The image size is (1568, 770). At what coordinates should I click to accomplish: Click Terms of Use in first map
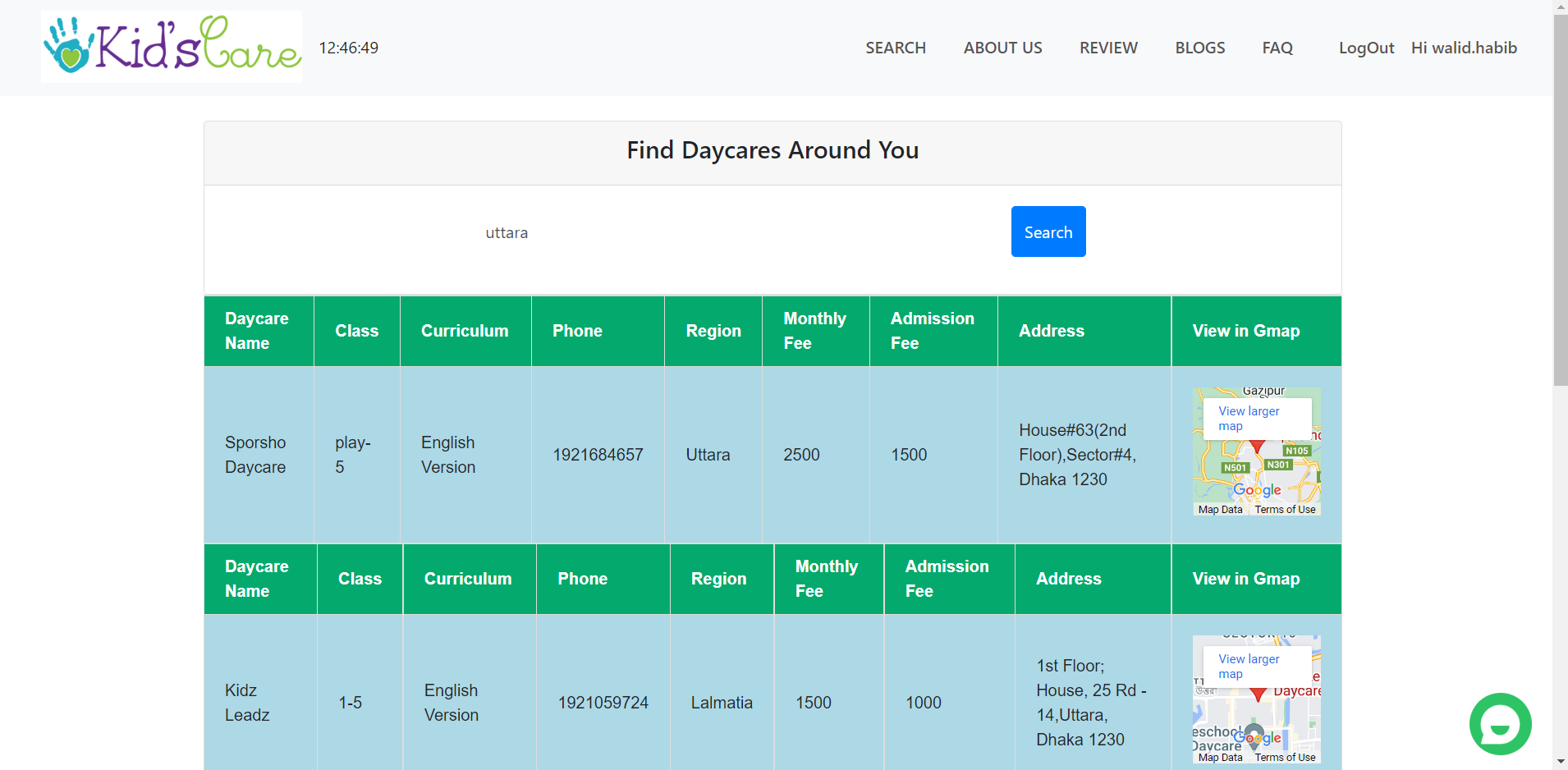[x=1285, y=510]
